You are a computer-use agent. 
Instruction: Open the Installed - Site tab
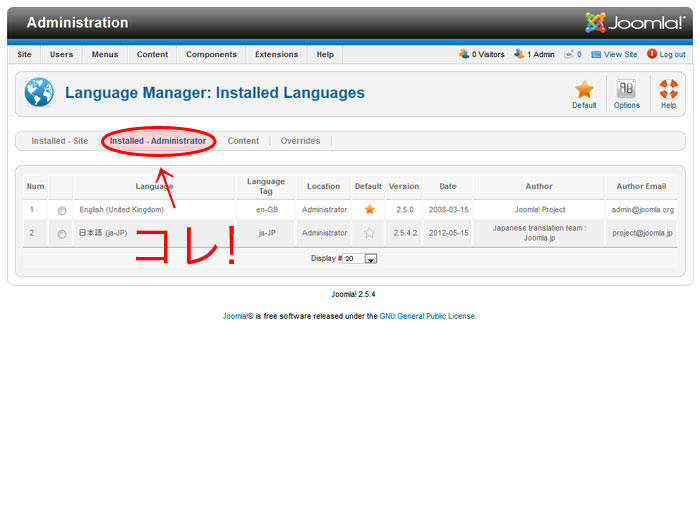[x=60, y=141]
